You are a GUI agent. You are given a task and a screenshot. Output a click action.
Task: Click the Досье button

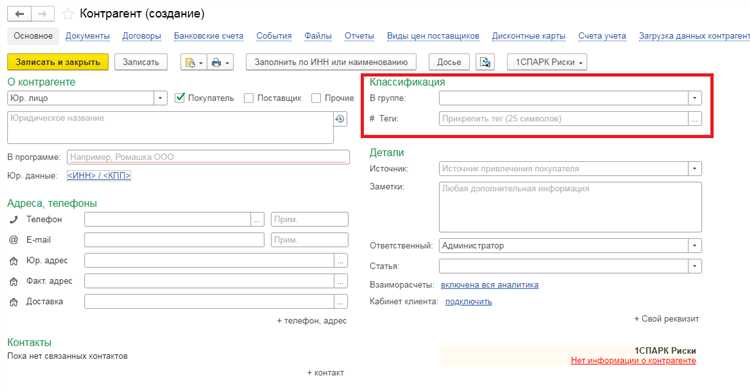pyautogui.click(x=449, y=62)
